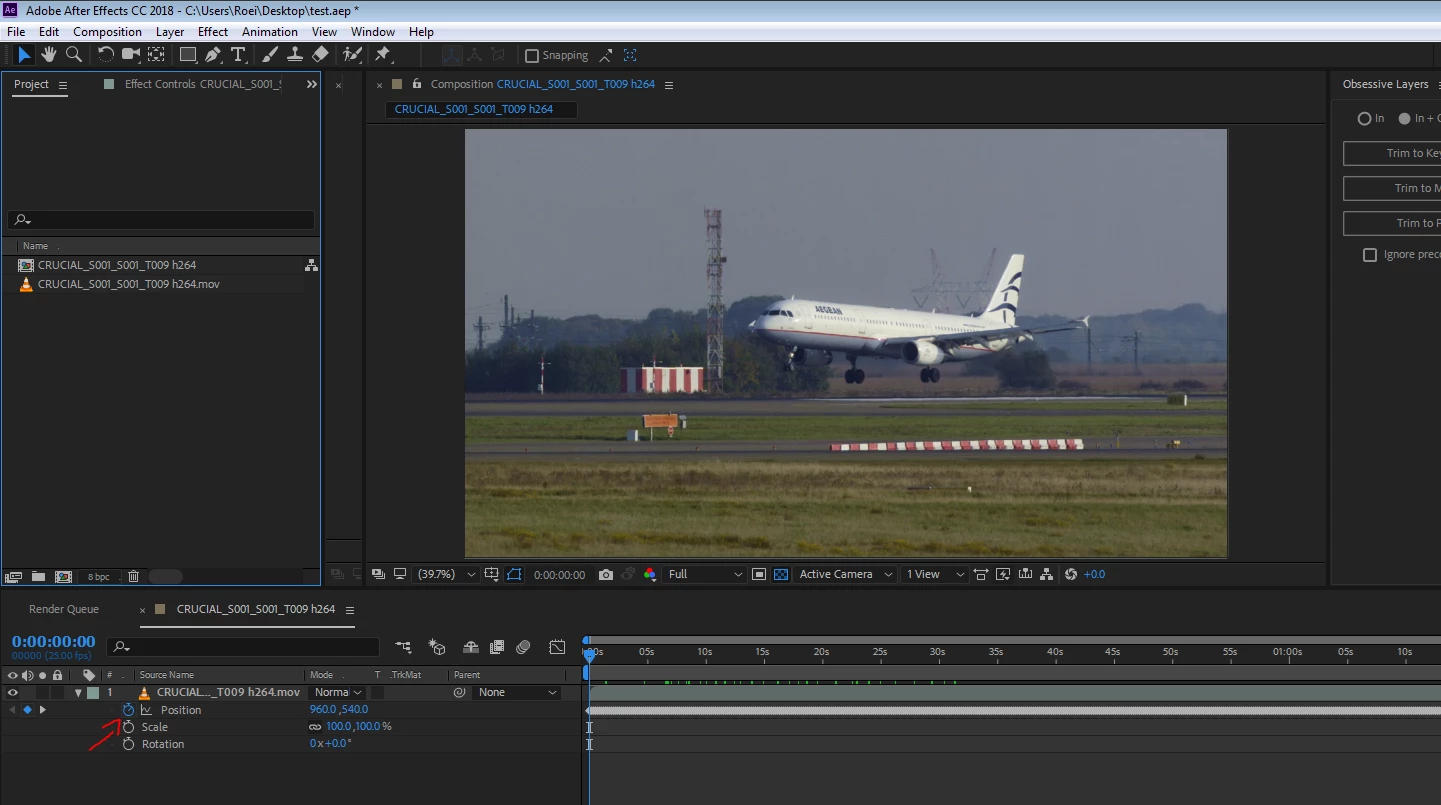1441x805 pixels.
Task: Toggle layer 1 video visibility eye
Action: pos(13,692)
